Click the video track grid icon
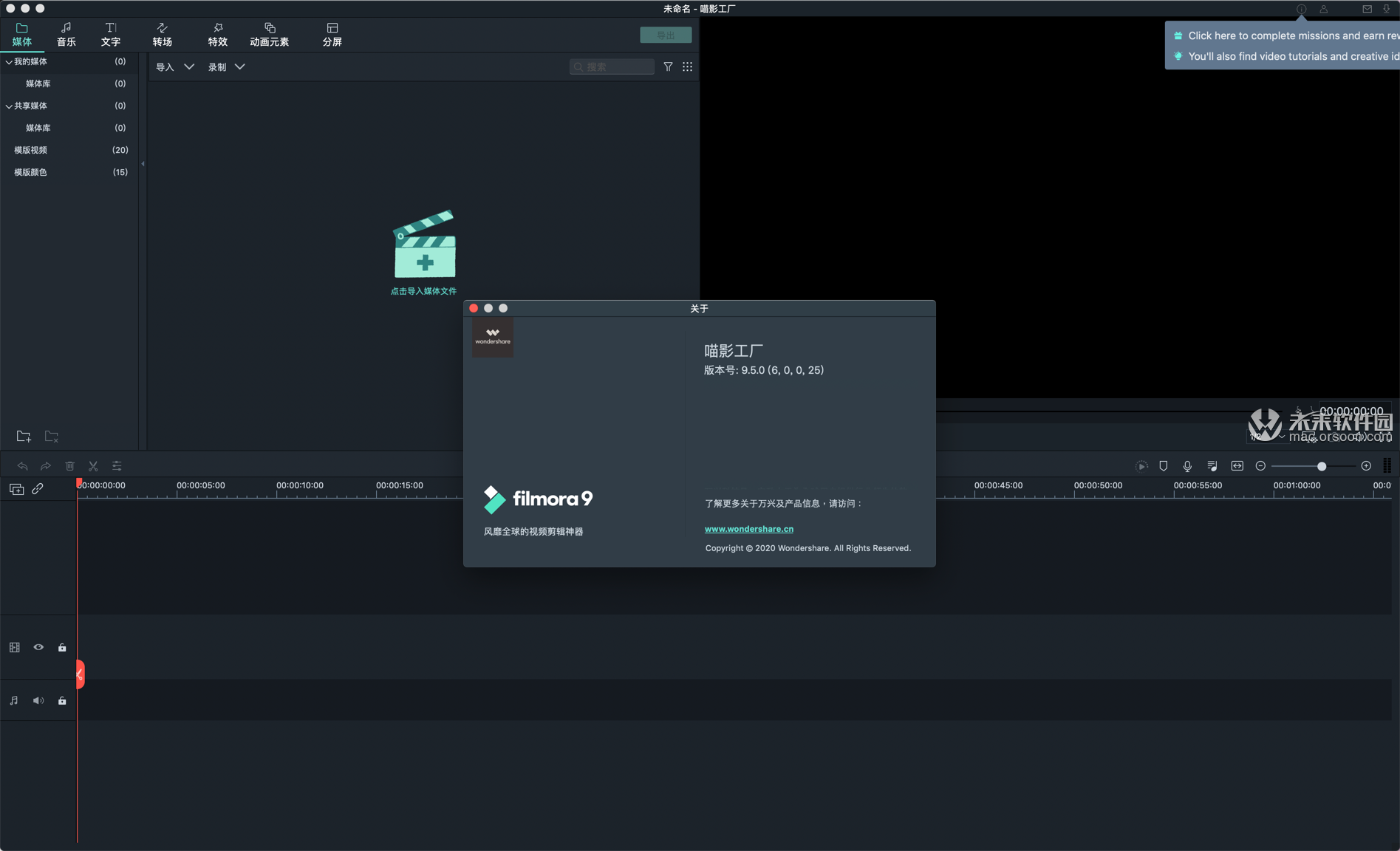 tap(14, 647)
